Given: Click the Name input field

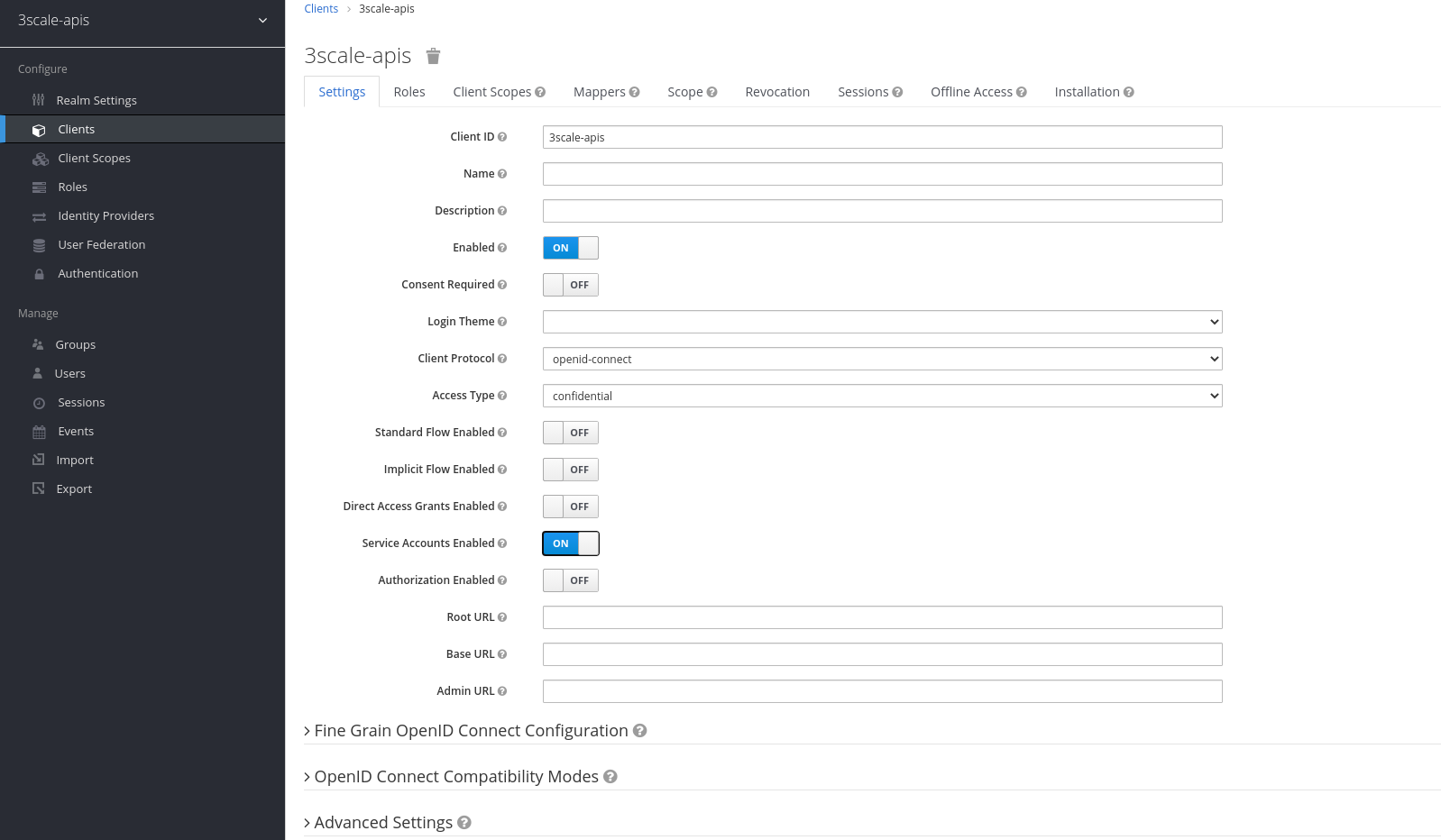Looking at the screenshot, I should pos(883,174).
